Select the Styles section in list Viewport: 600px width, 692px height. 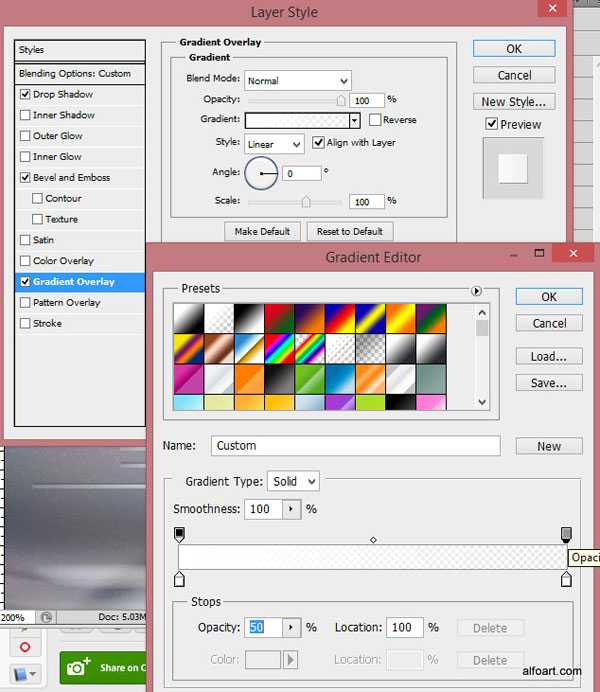(x=80, y=50)
